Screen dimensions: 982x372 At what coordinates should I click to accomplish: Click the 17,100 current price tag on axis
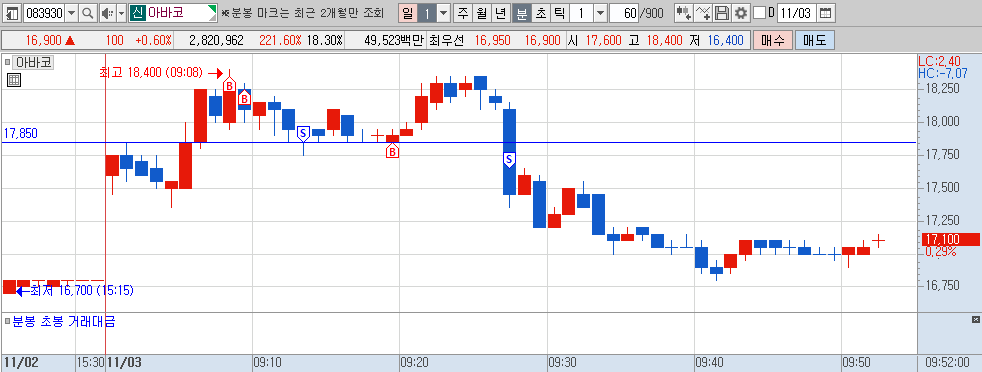click(950, 239)
